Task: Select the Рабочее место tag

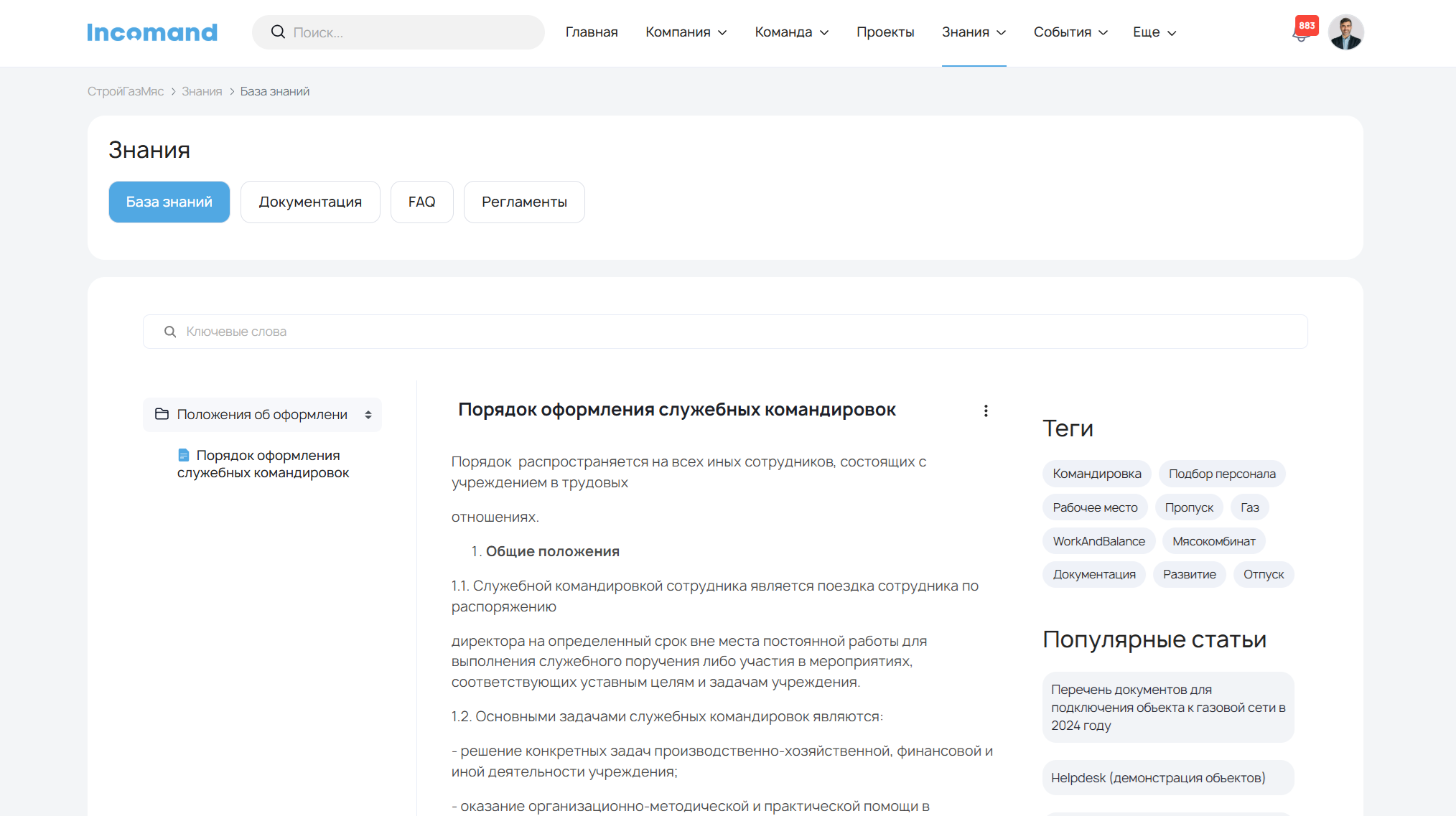Action: click(x=1095, y=507)
